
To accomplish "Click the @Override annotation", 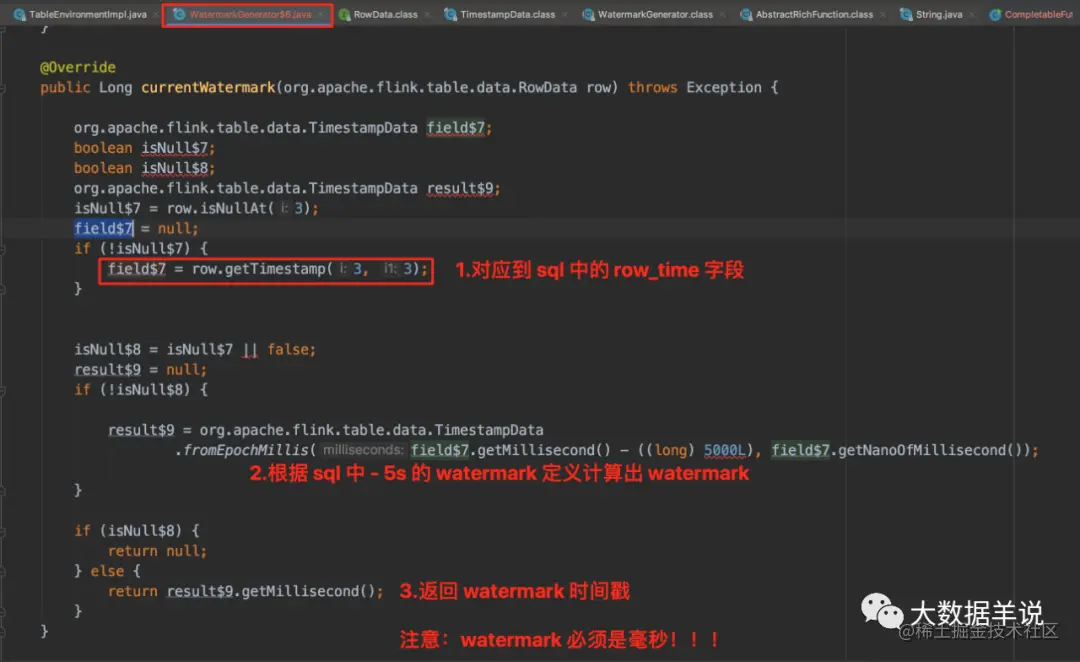I will [x=78, y=68].
